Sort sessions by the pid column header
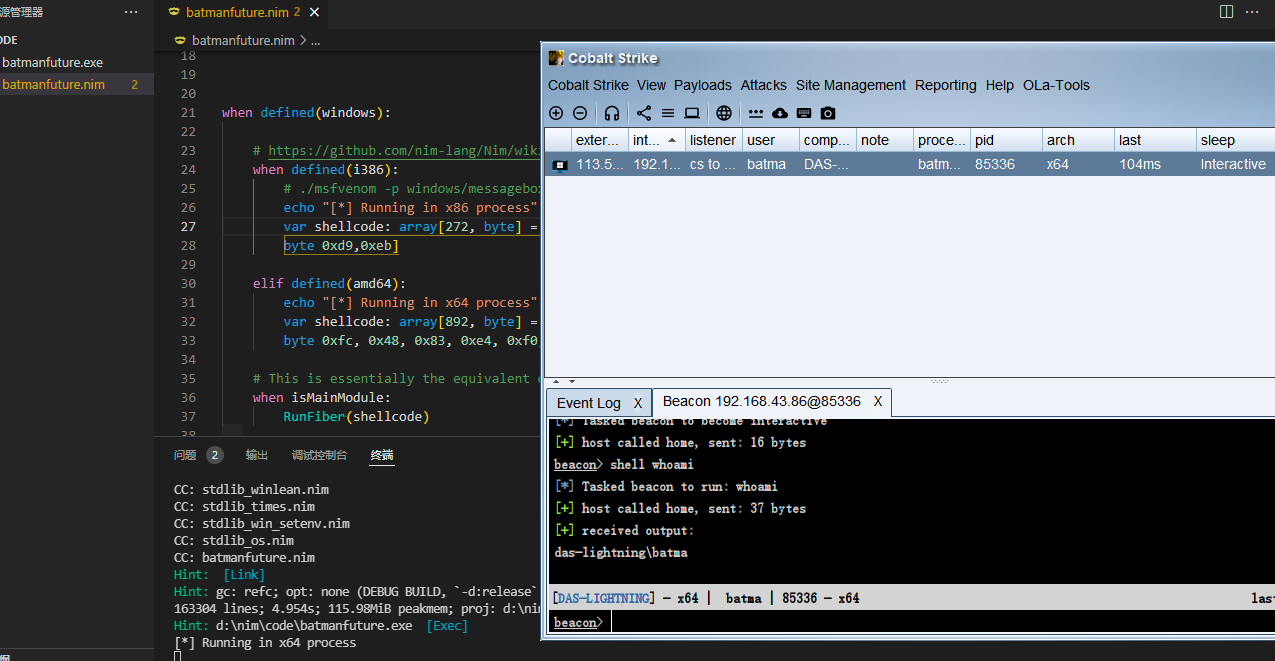 point(1006,140)
